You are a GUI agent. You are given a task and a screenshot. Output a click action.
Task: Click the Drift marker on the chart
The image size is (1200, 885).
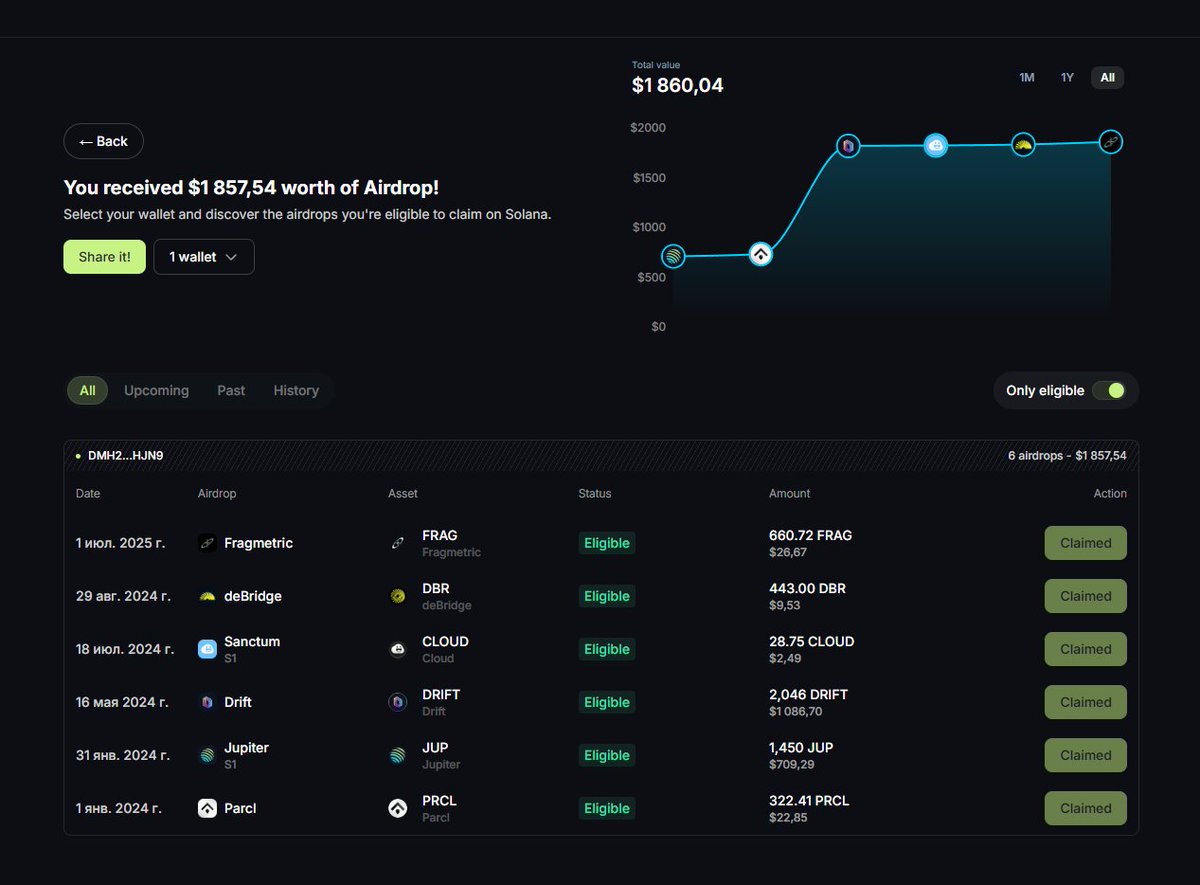848,146
